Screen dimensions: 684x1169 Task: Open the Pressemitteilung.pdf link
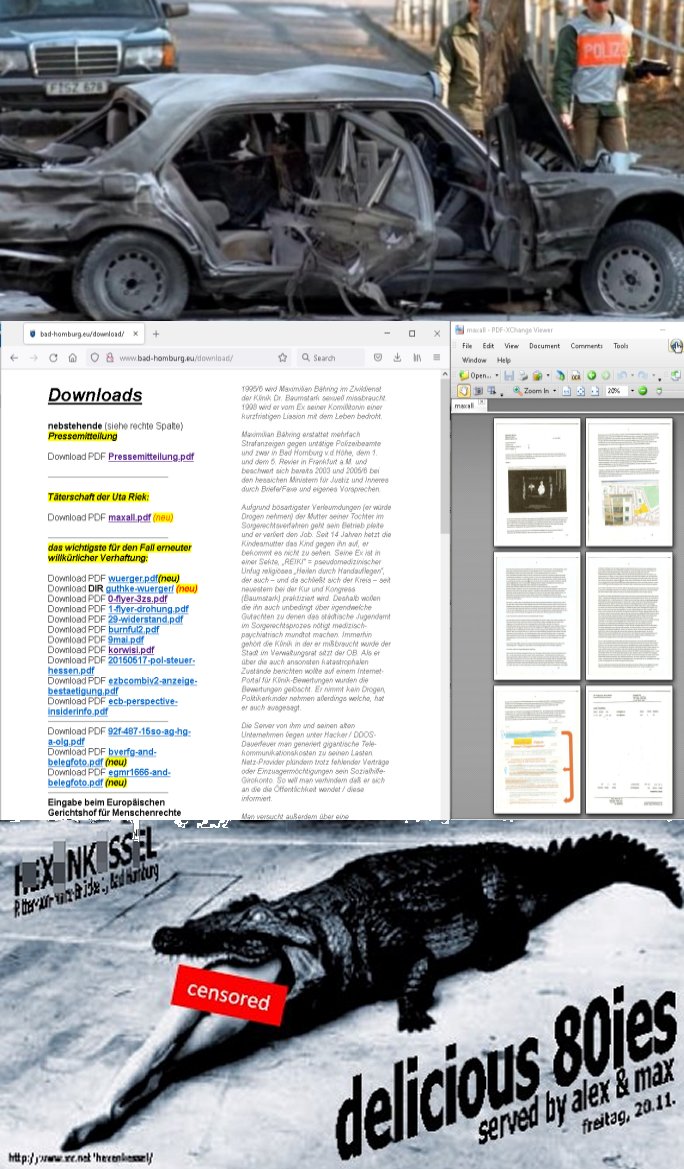tap(151, 457)
